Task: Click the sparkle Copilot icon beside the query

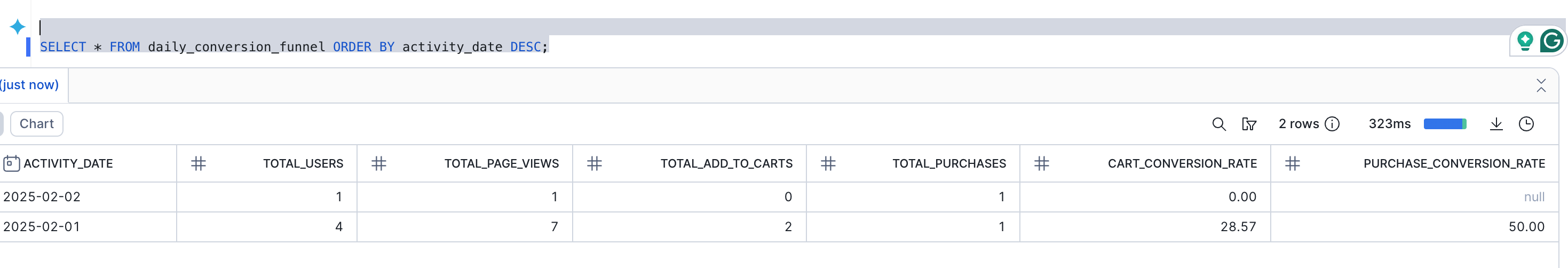Action: 18,27
